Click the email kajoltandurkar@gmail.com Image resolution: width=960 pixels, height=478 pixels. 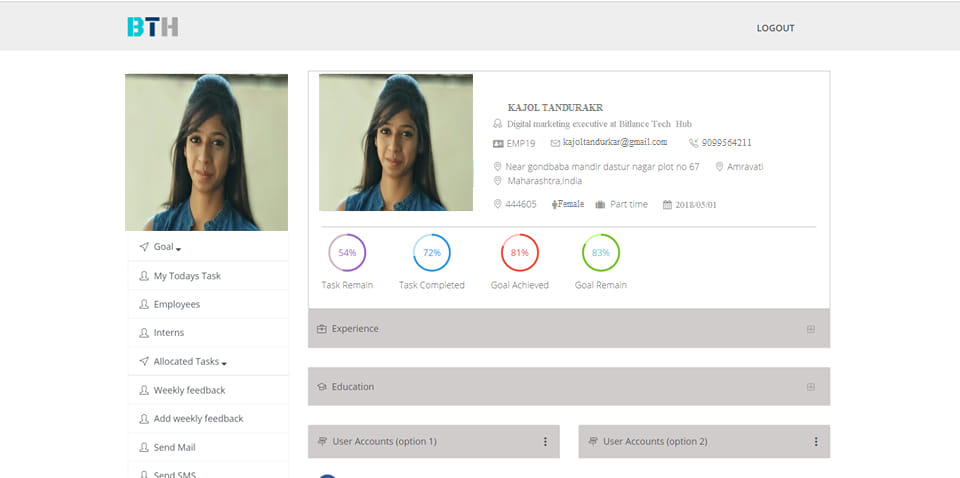point(615,142)
